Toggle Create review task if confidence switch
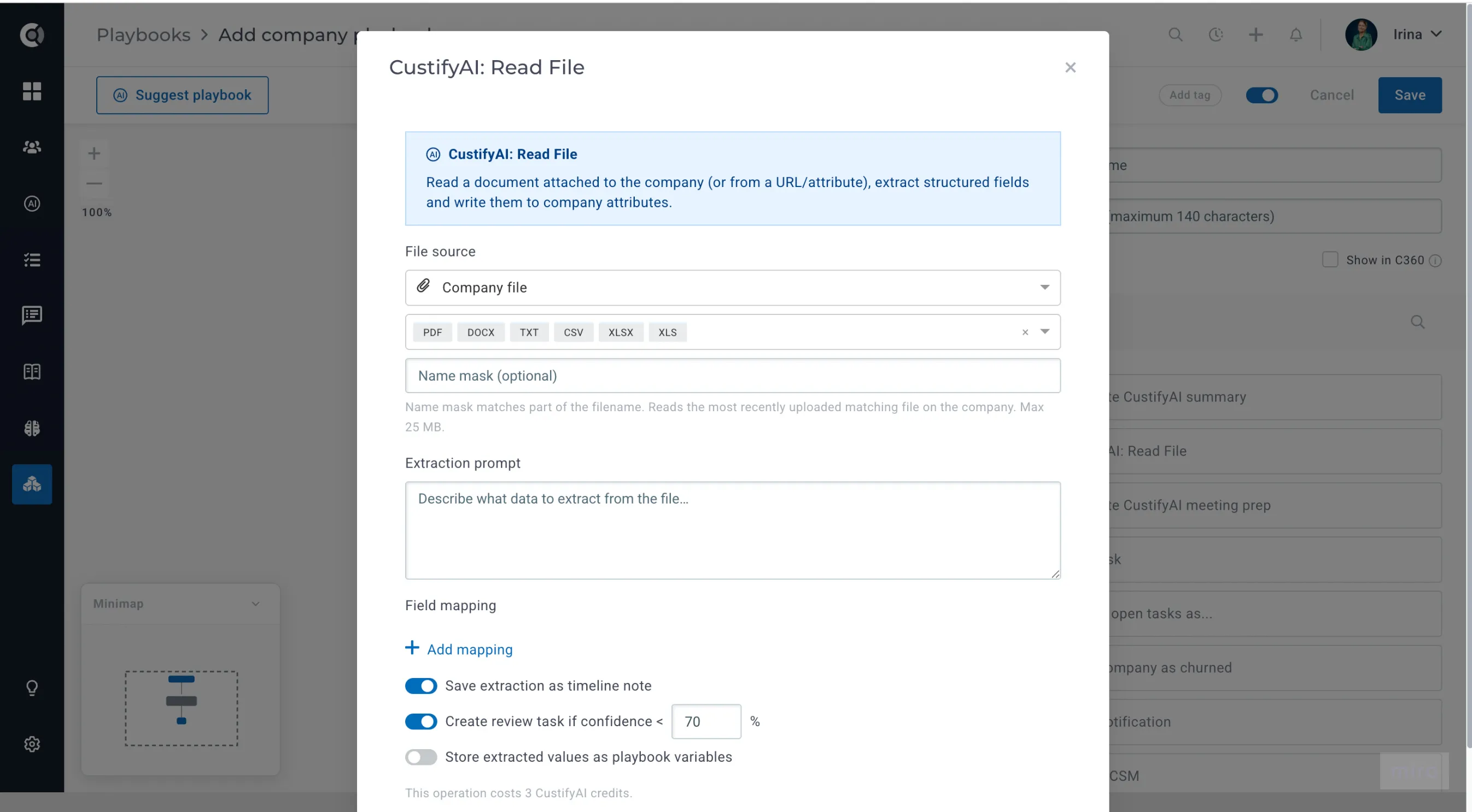Image resolution: width=1472 pixels, height=812 pixels. tap(420, 721)
